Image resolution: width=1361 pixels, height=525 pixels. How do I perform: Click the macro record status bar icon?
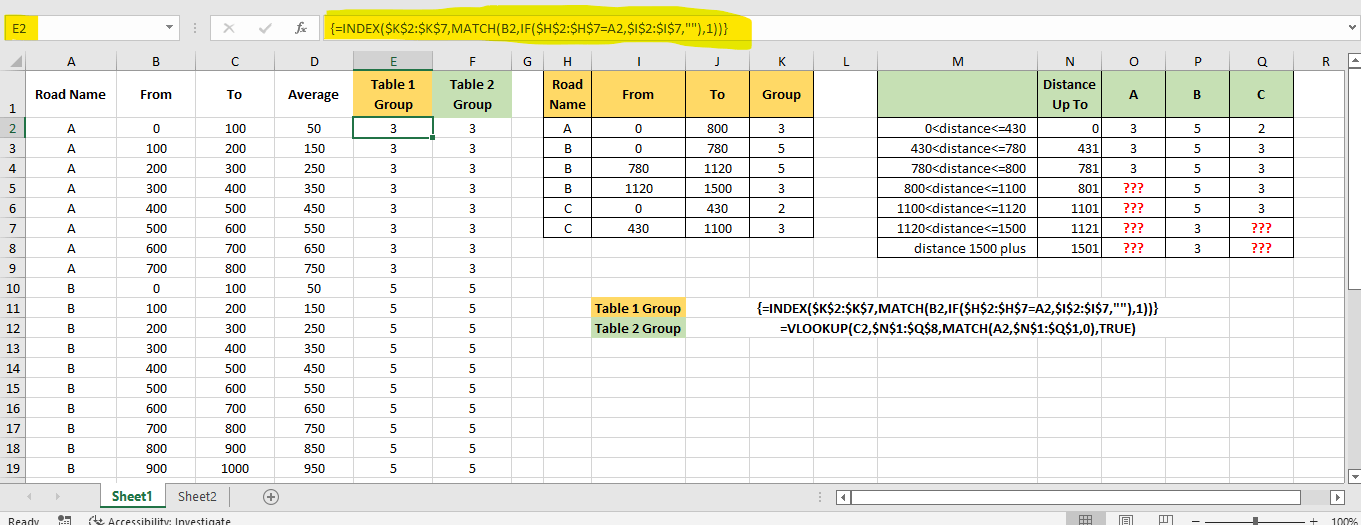[65, 520]
